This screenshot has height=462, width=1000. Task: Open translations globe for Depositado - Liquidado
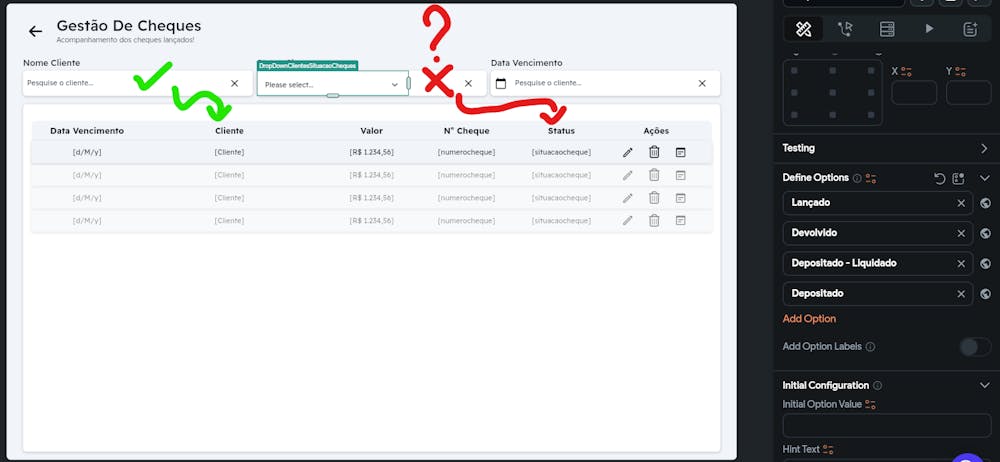(985, 264)
